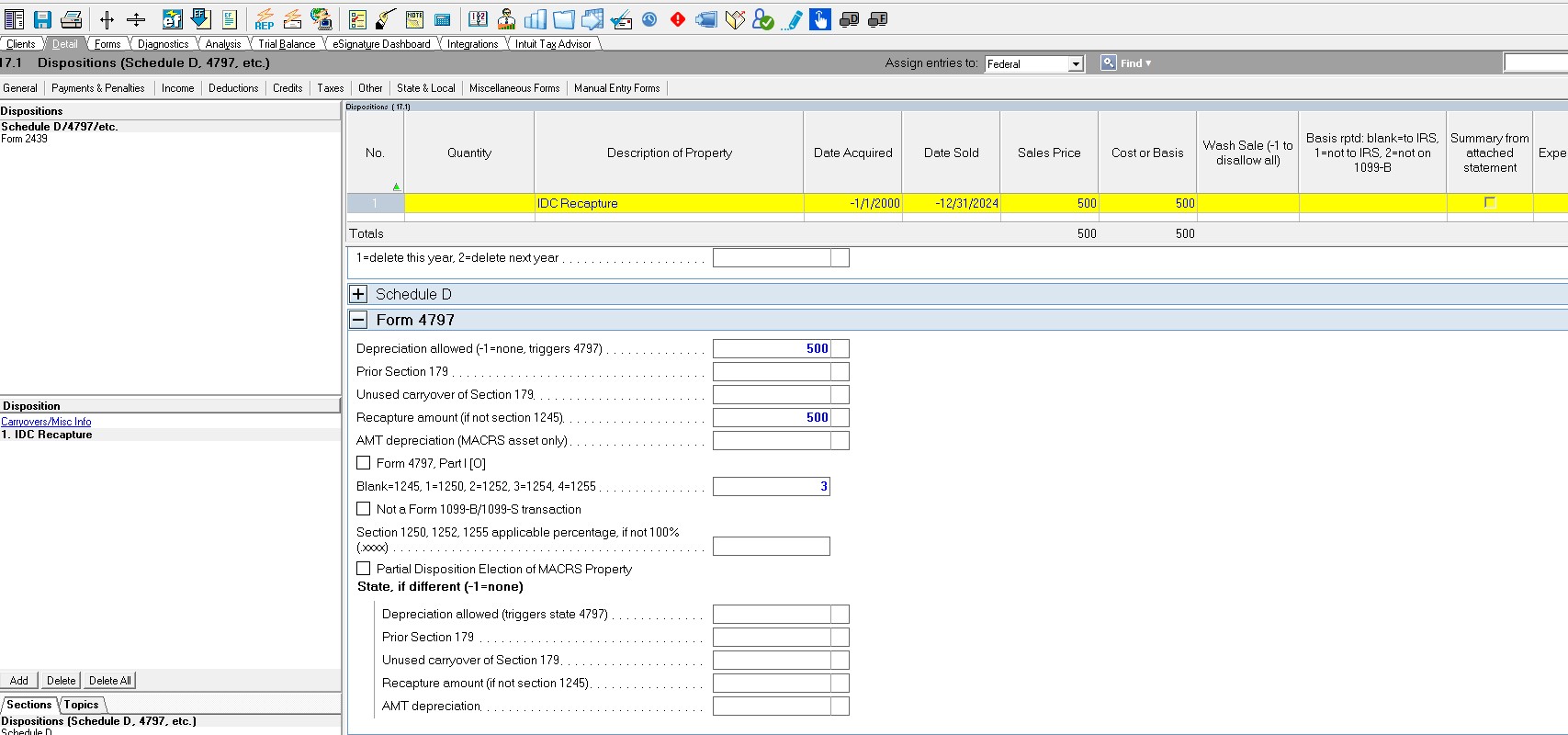Click the Print icon in toolbar
1568x735 pixels.
click(x=71, y=19)
